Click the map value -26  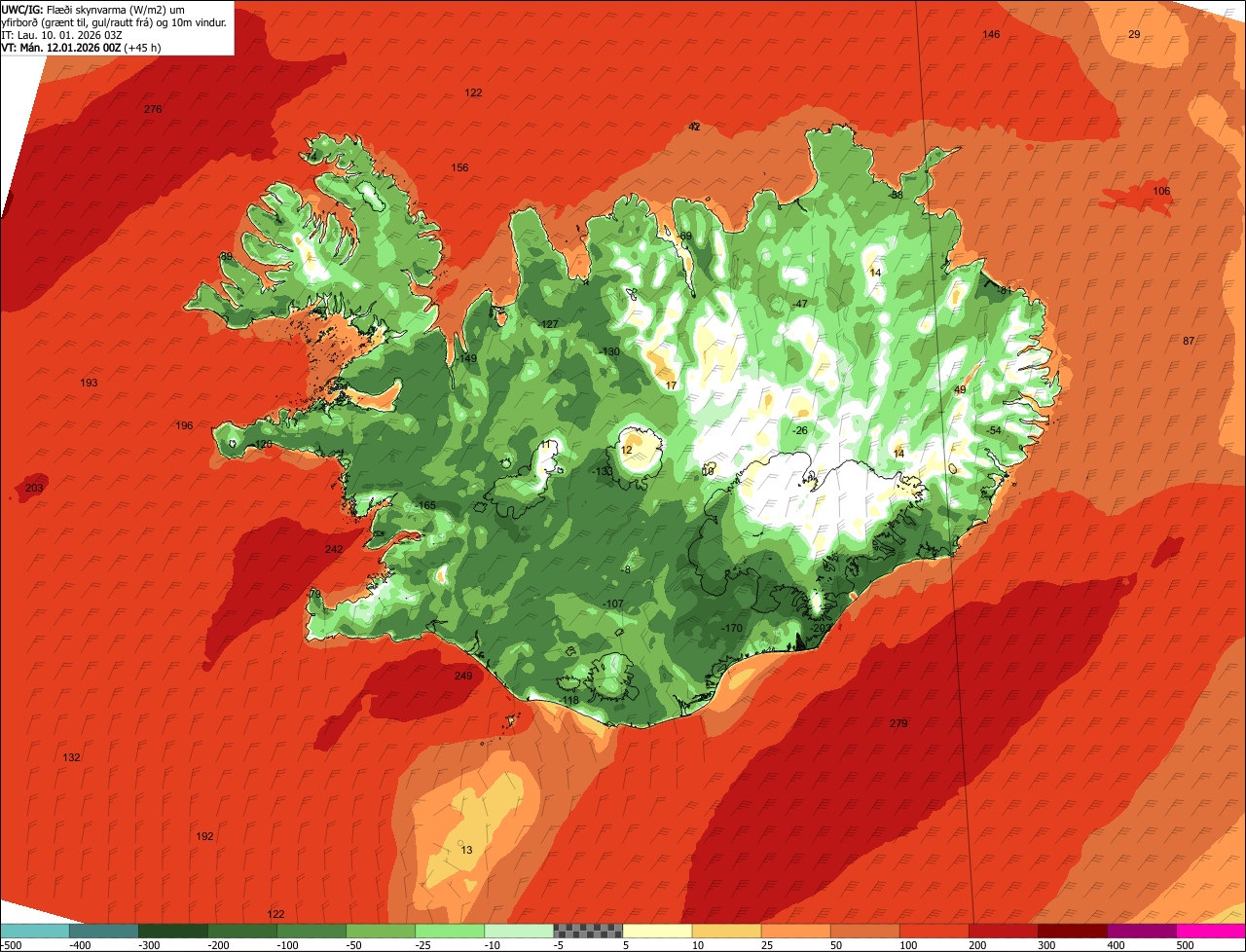(x=799, y=430)
